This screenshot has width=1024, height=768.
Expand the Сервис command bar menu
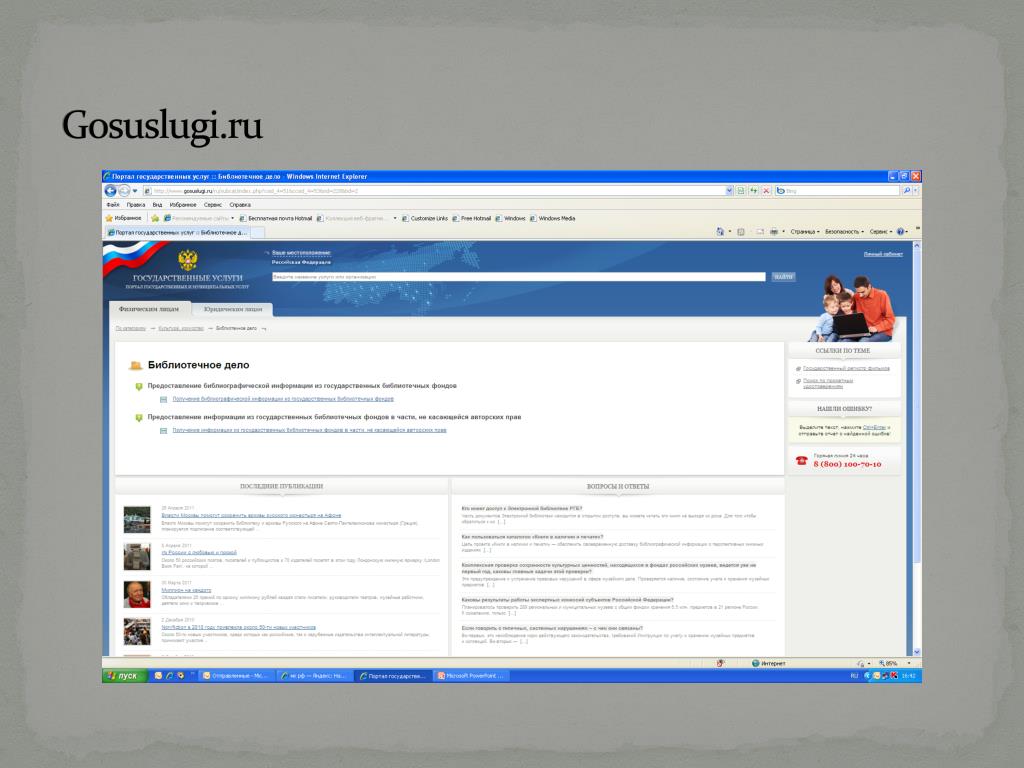coord(880,231)
